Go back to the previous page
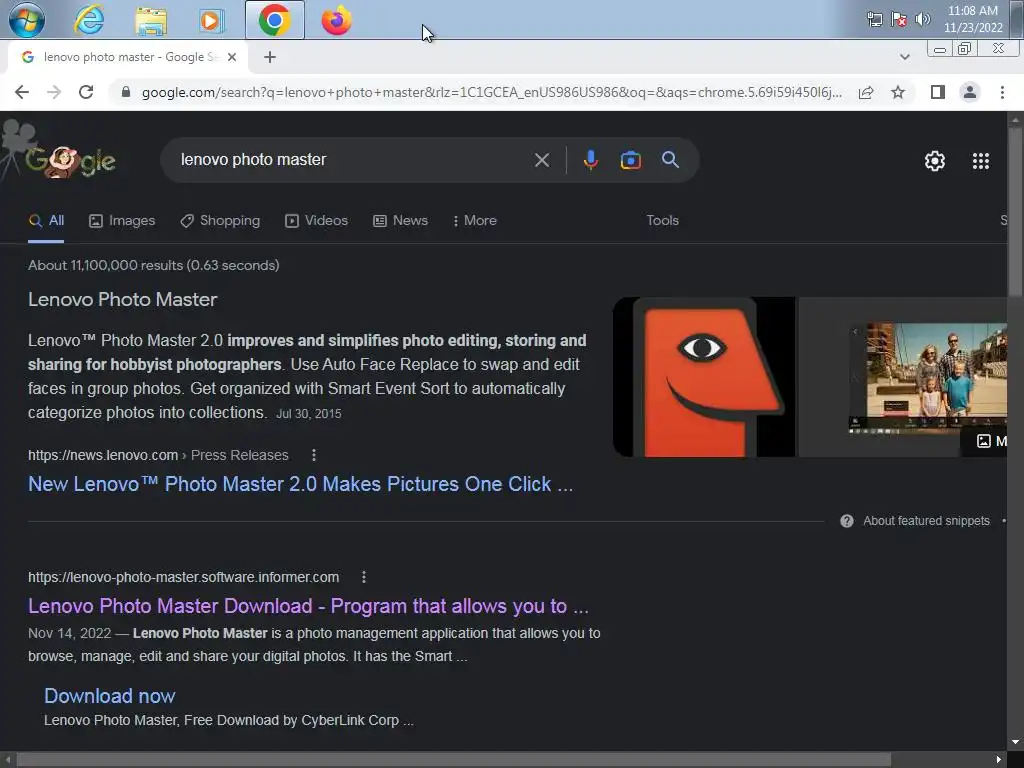 [x=22, y=92]
